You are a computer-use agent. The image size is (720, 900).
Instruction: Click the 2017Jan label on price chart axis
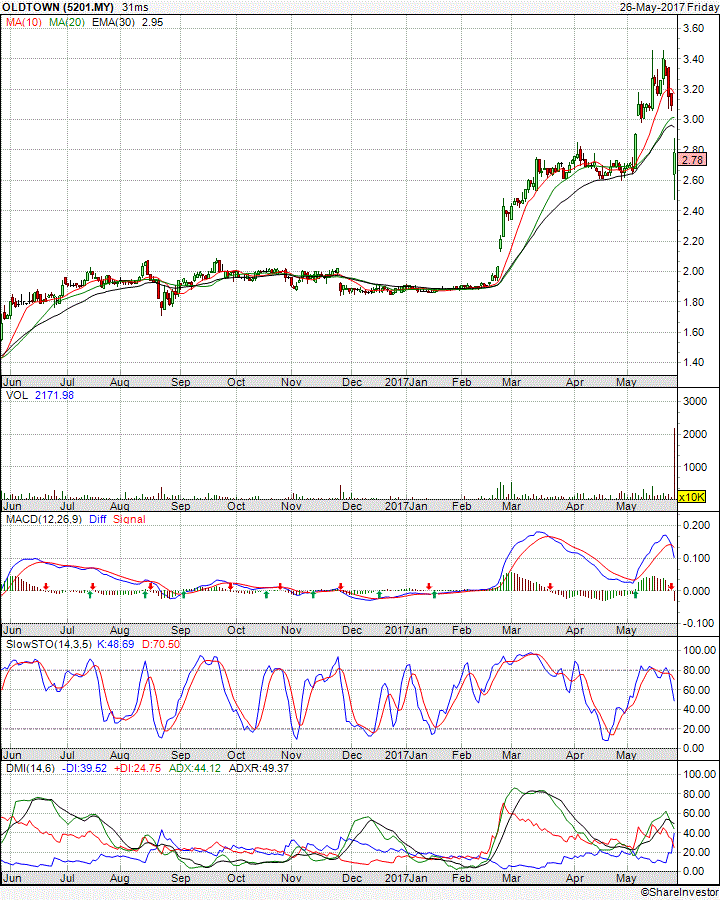pyautogui.click(x=406, y=382)
